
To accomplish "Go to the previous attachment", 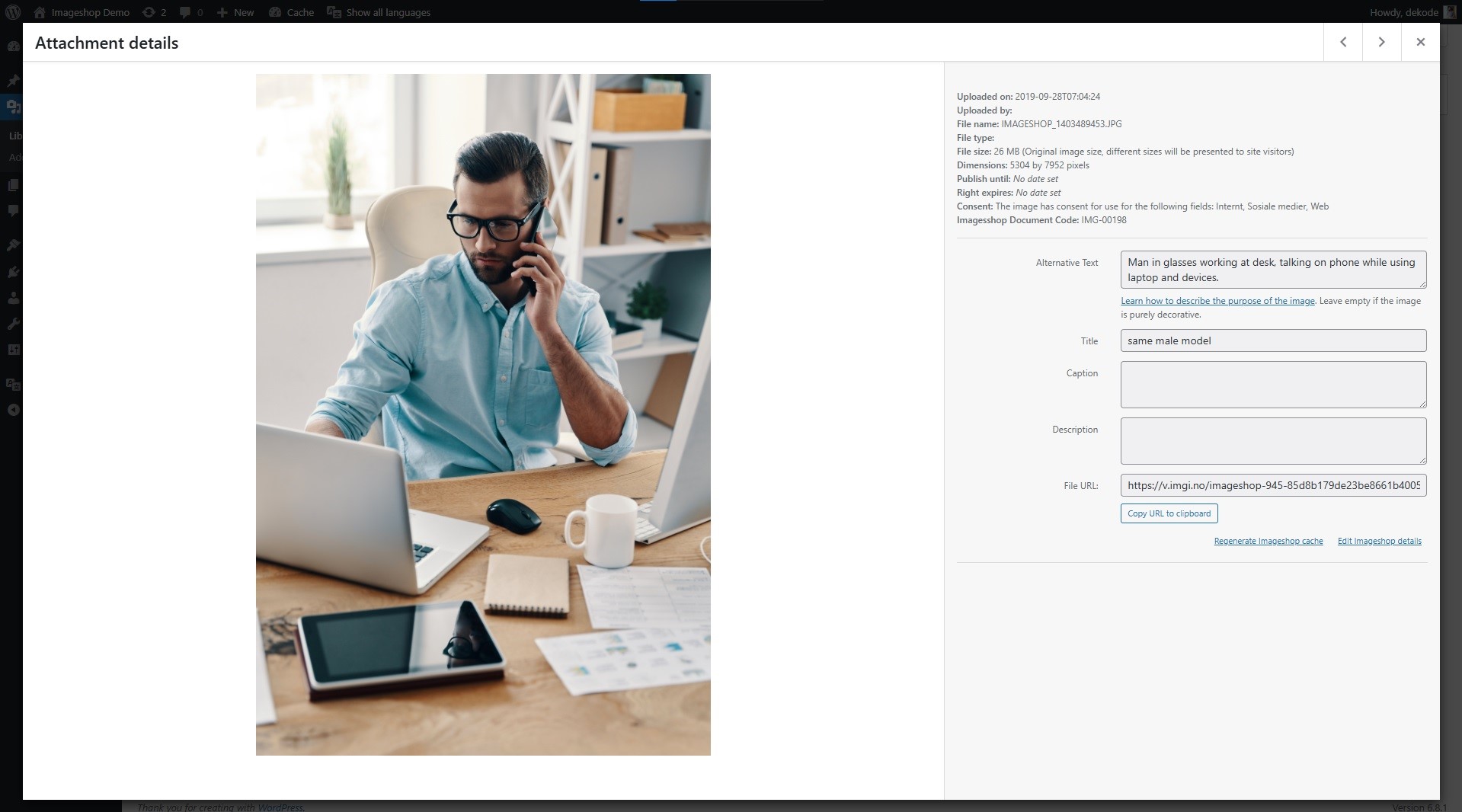I will click(x=1343, y=42).
